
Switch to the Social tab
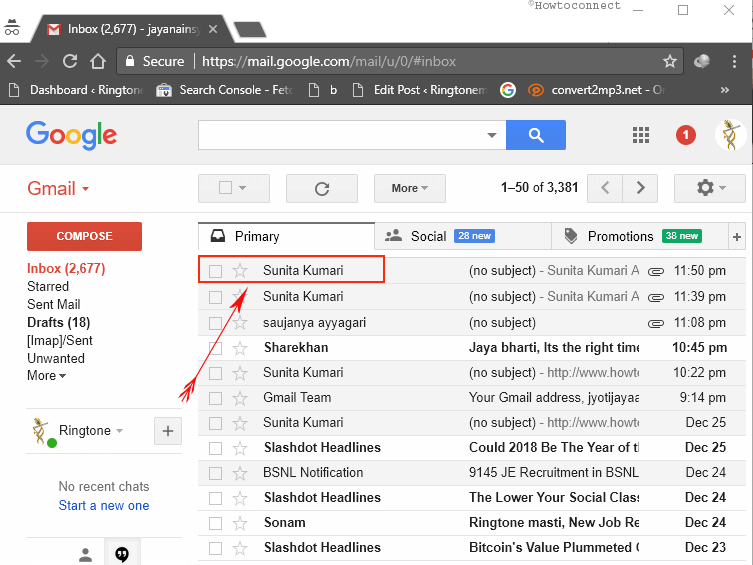tap(463, 236)
